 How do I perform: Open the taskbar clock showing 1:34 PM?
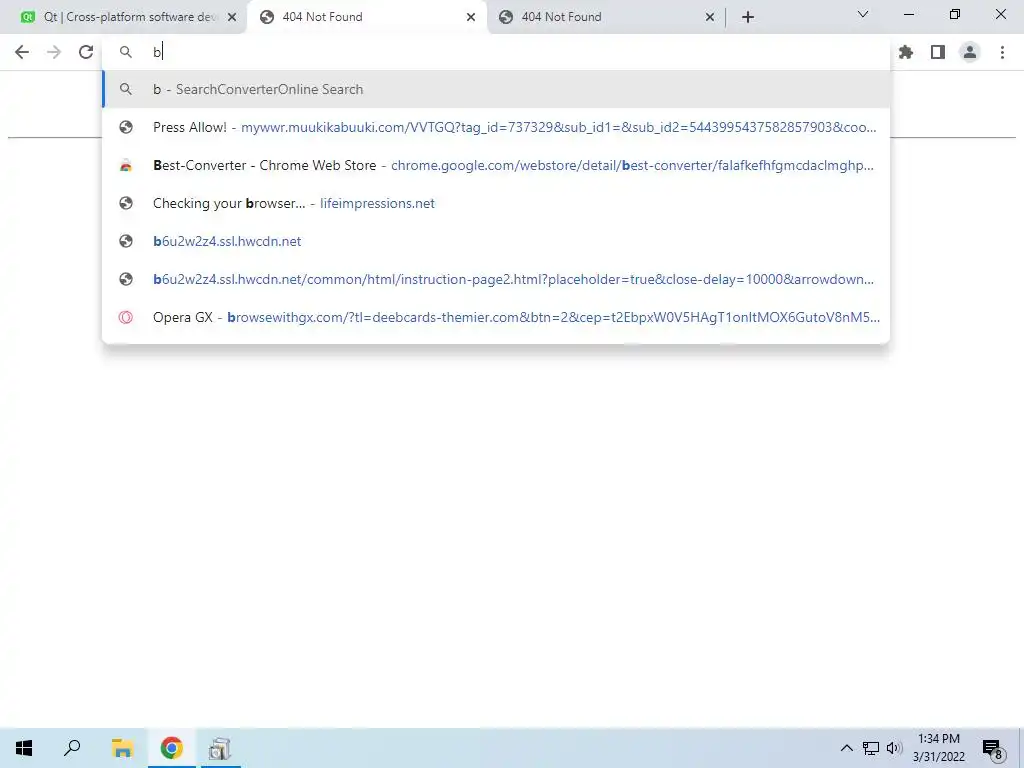pos(938,748)
